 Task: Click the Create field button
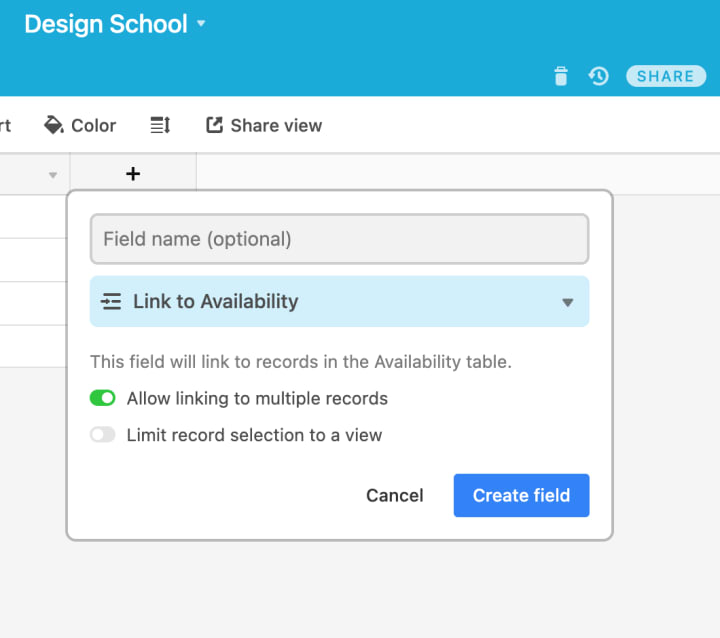click(521, 495)
